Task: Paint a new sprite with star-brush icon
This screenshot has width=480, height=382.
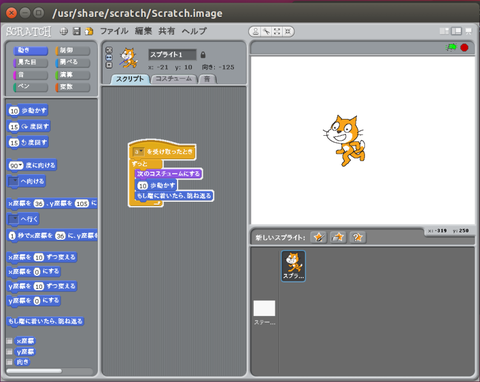Action: point(318,237)
